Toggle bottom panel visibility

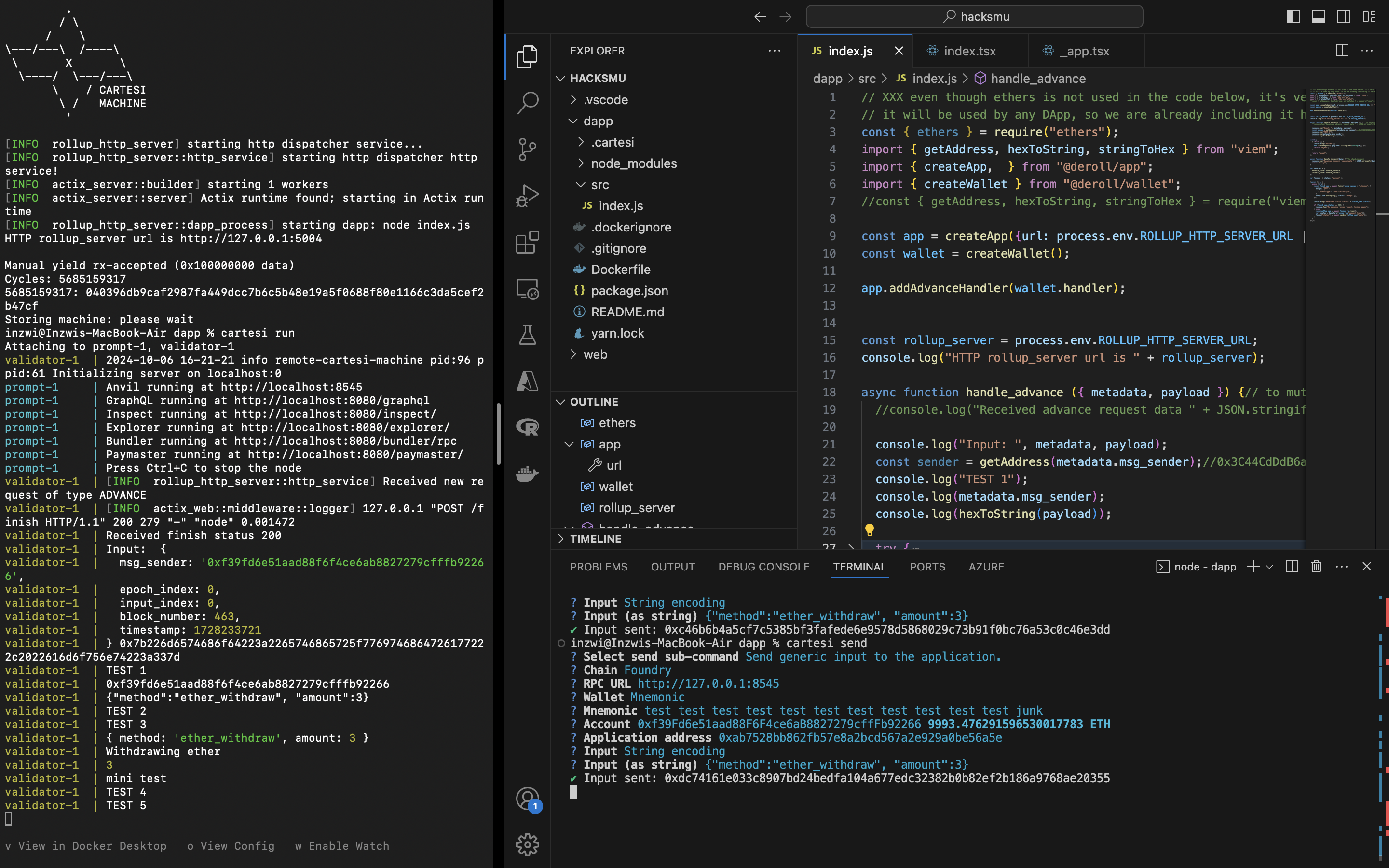pos(1319,17)
